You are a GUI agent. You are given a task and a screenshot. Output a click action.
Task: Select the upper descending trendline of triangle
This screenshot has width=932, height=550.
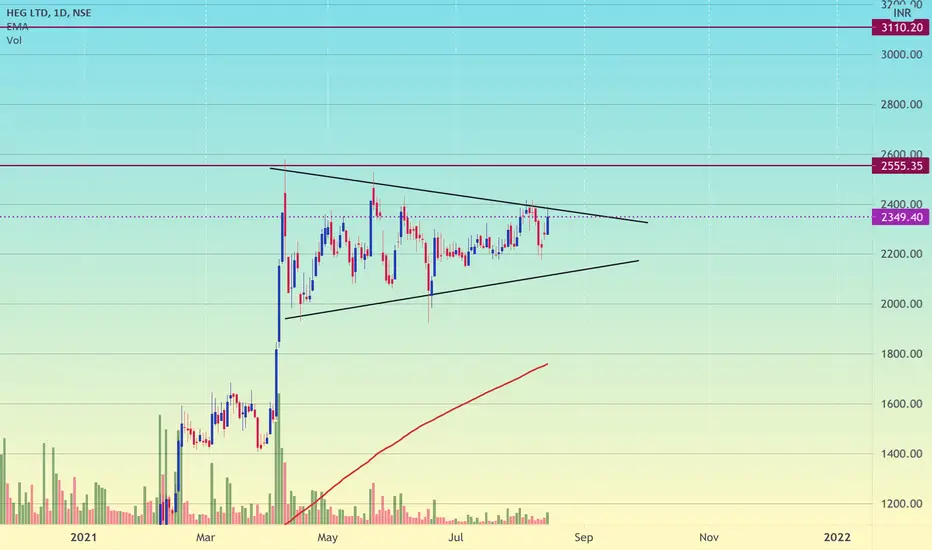pyautogui.click(x=458, y=196)
